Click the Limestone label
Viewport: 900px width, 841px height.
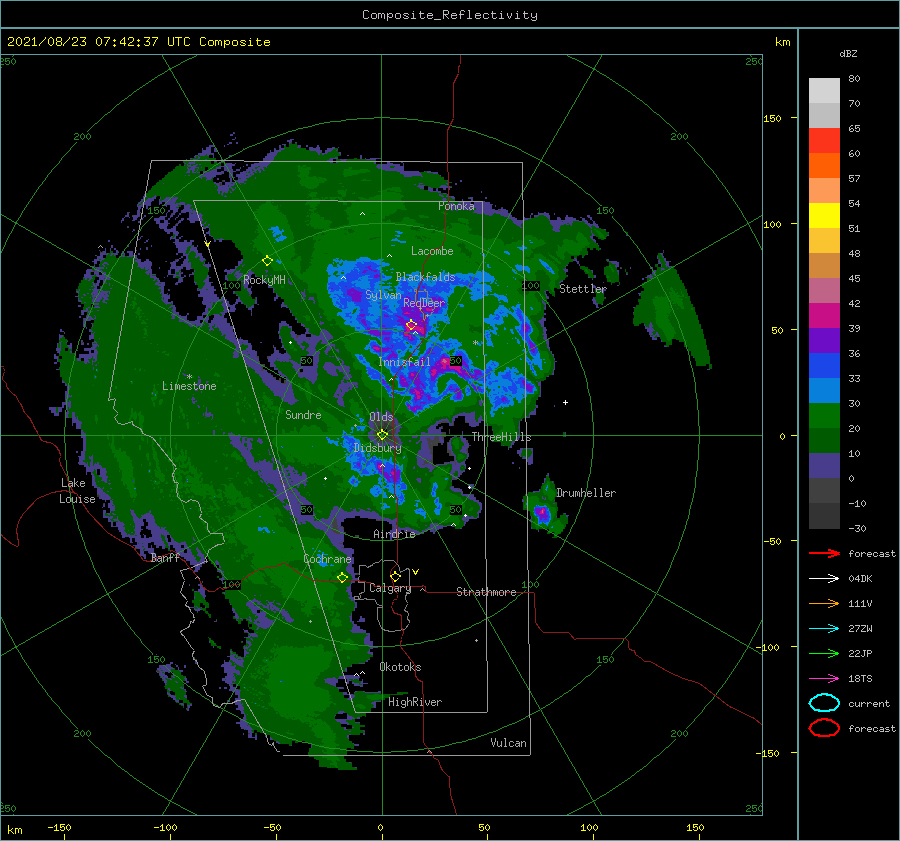click(x=189, y=386)
